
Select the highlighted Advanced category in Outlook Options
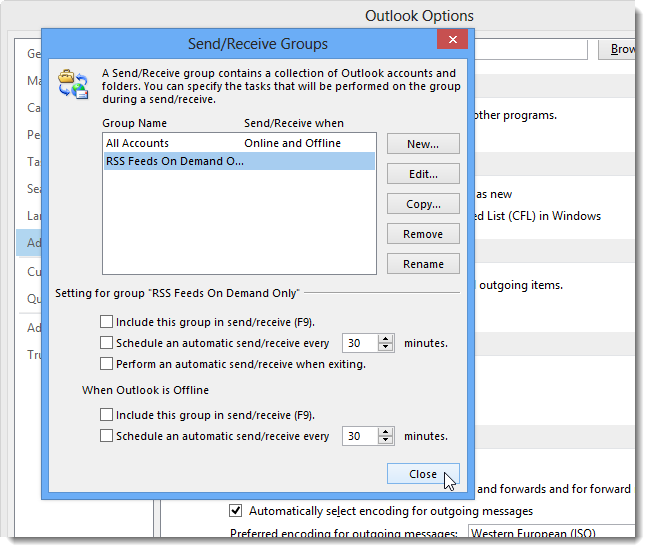(29, 243)
